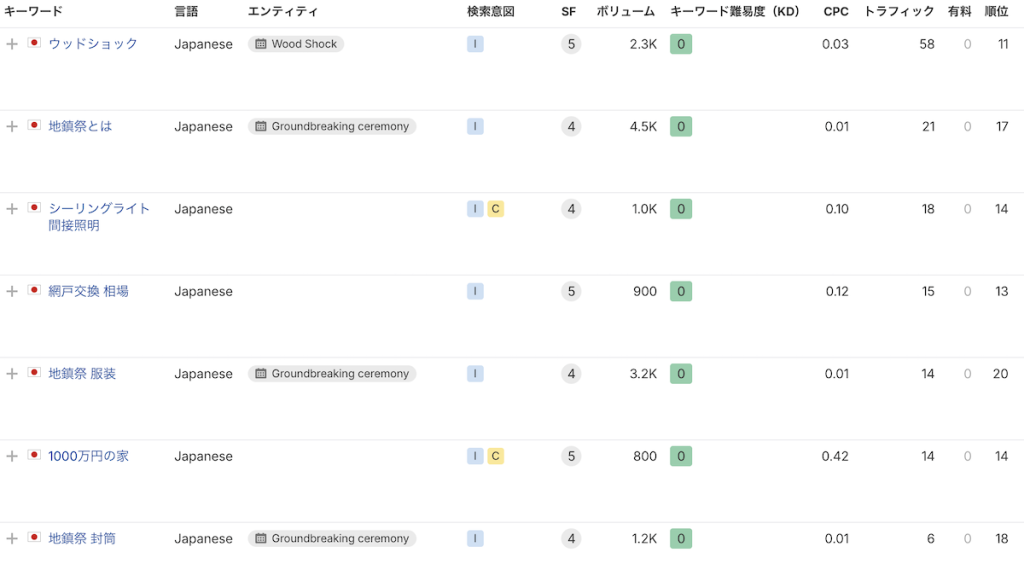
Task: Click the green KD 0 badge for ウッドショック
Action: [x=681, y=44]
